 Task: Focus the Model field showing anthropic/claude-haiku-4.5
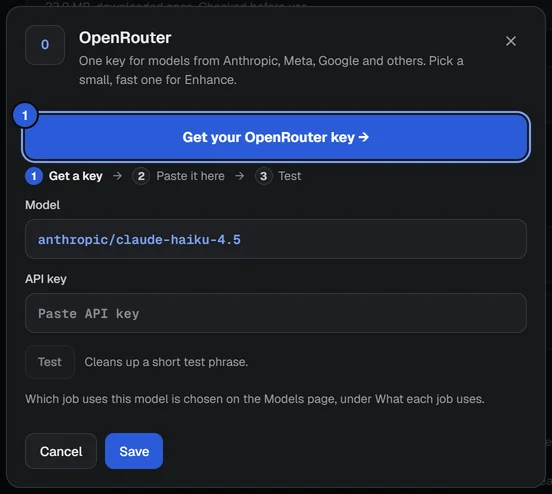276,239
